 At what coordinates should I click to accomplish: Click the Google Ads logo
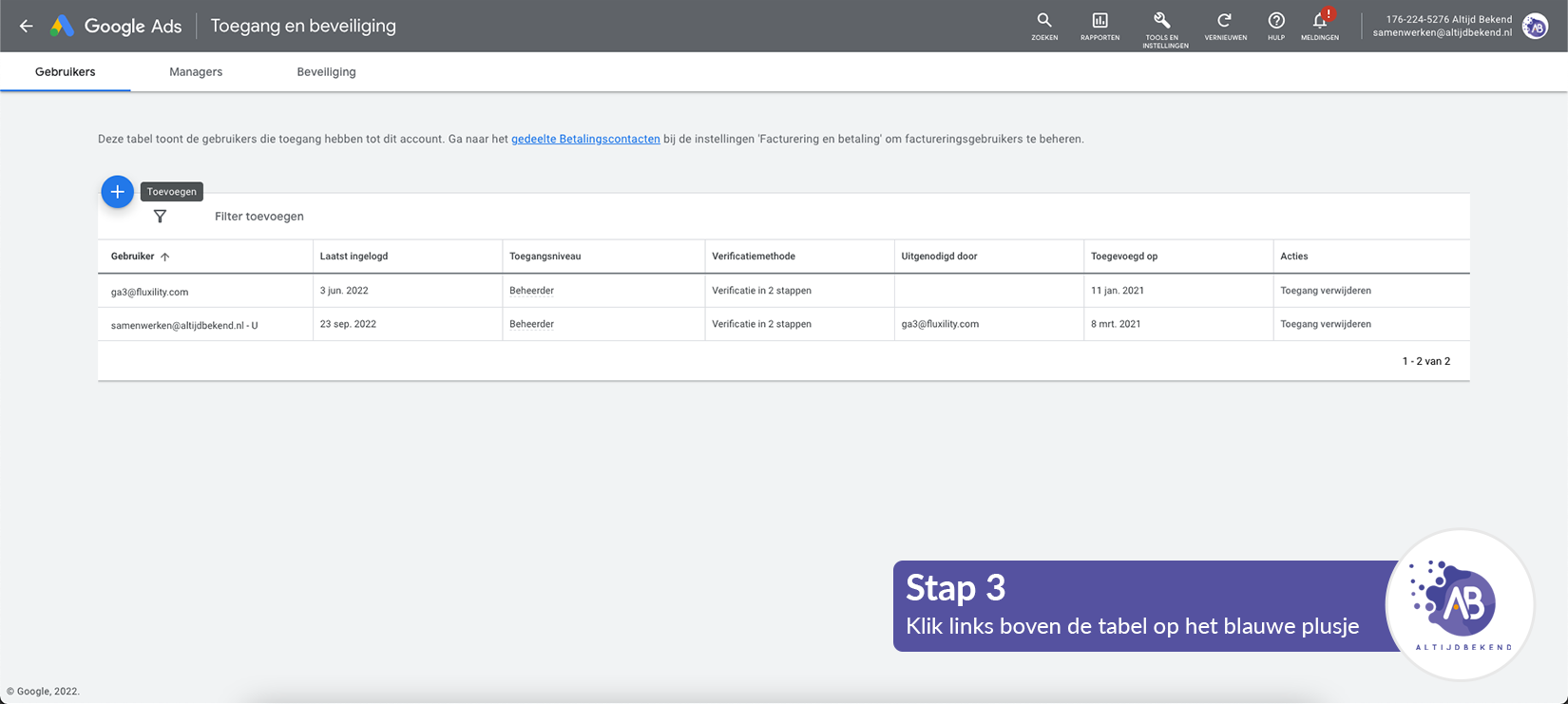pyautogui.click(x=116, y=27)
